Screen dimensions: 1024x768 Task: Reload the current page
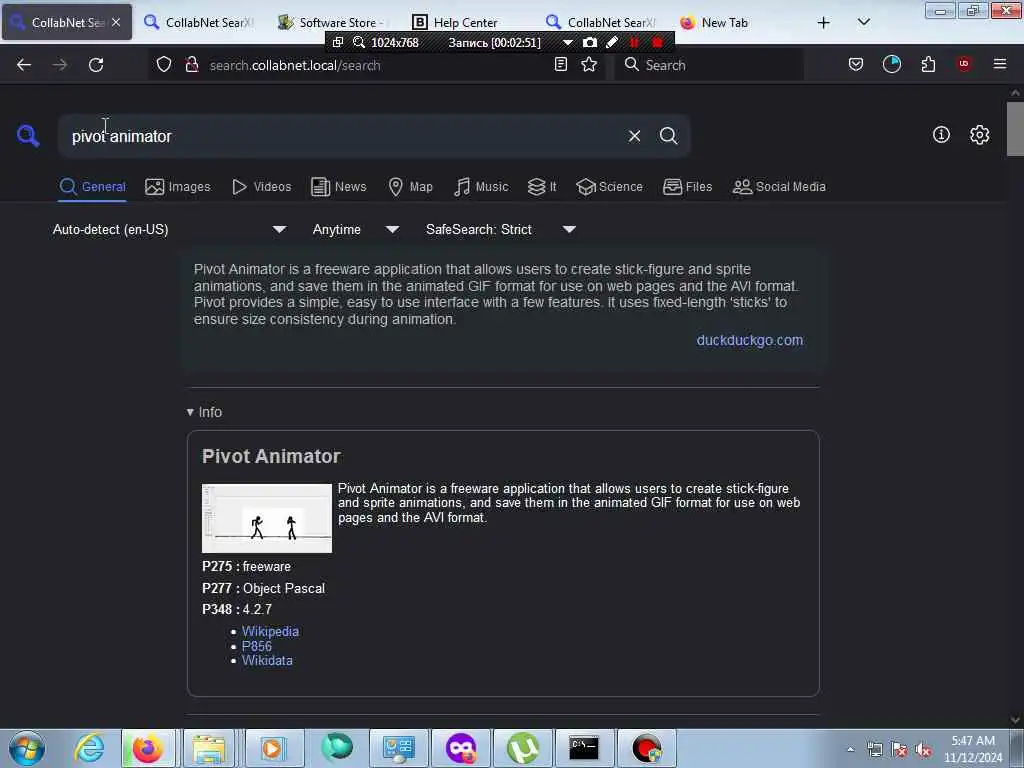click(x=96, y=65)
